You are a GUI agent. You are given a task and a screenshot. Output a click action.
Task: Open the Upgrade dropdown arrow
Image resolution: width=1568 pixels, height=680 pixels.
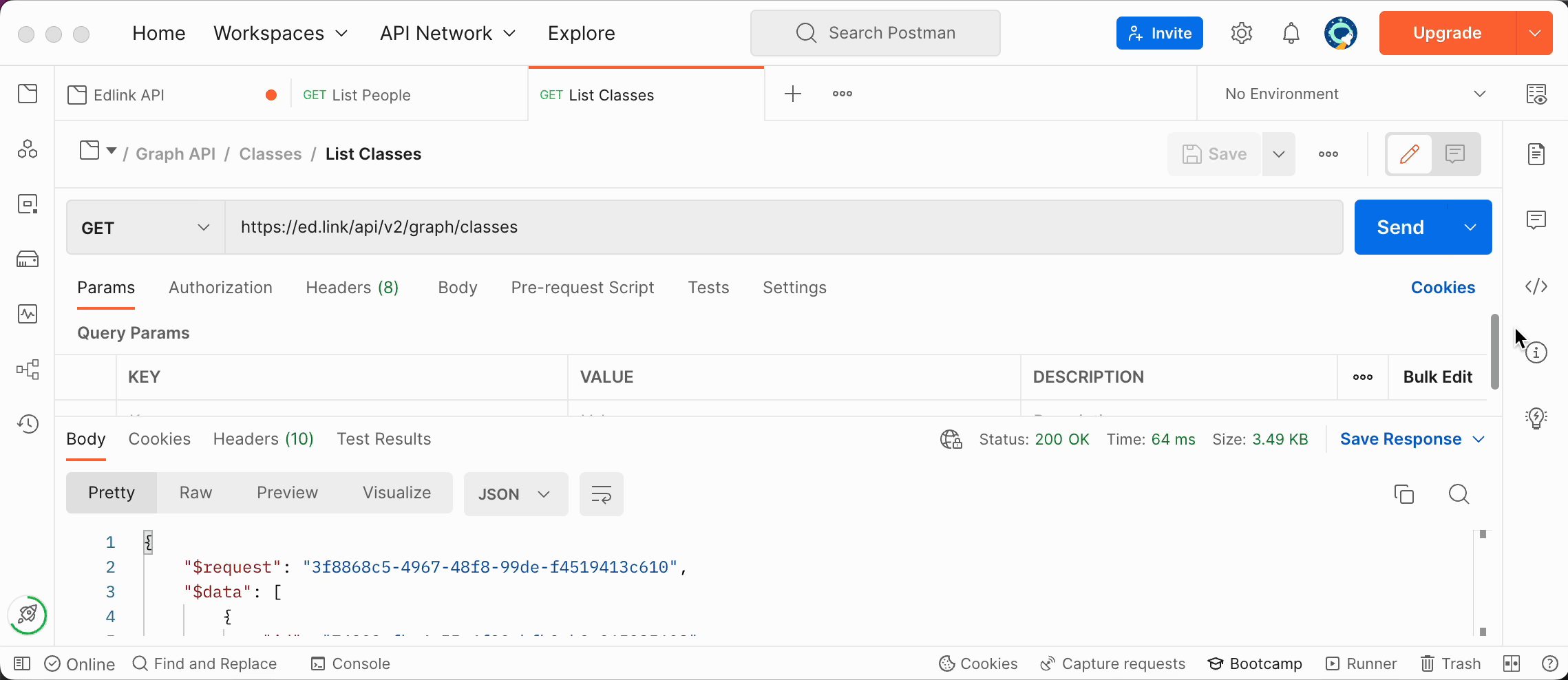1535,33
